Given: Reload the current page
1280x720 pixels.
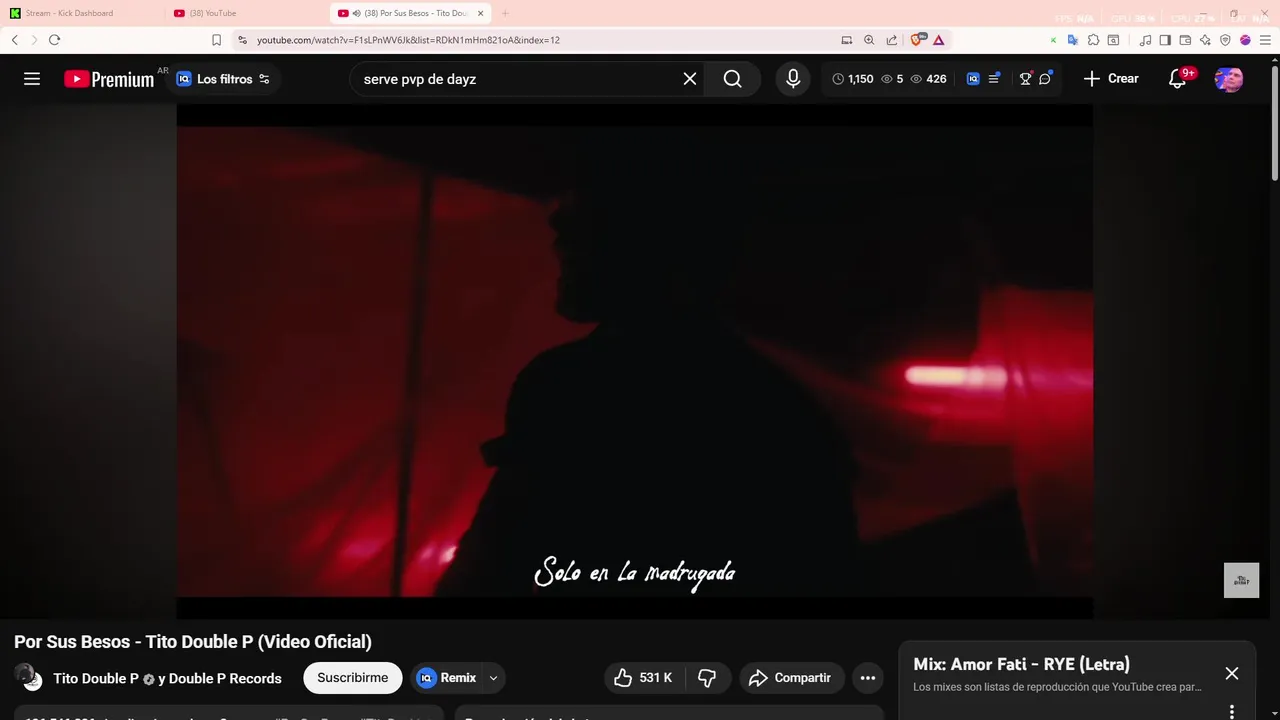Looking at the screenshot, I should 54,40.
